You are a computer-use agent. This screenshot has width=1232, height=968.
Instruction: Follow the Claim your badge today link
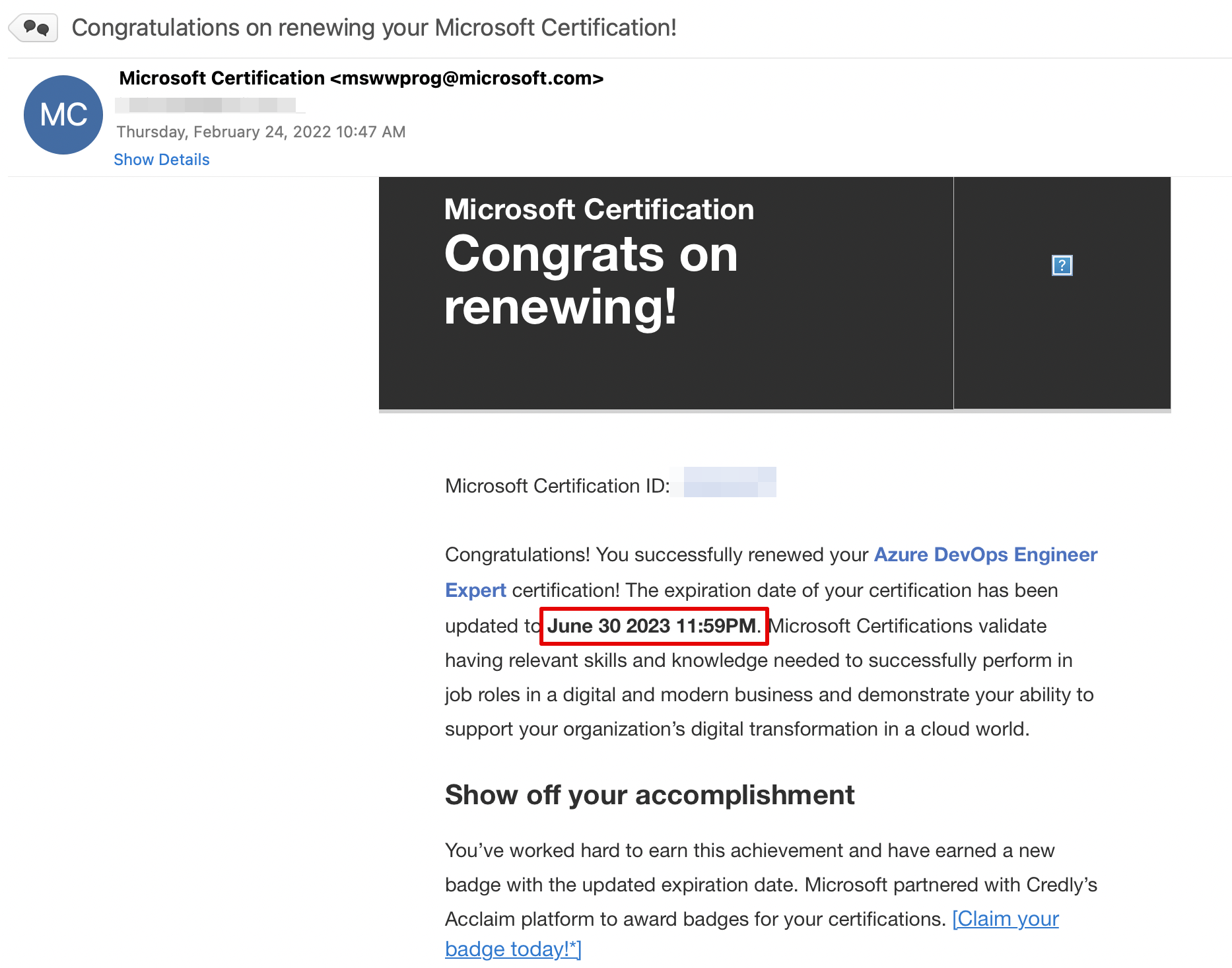click(752, 934)
